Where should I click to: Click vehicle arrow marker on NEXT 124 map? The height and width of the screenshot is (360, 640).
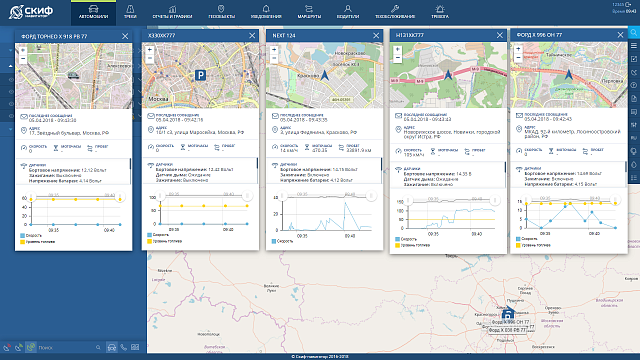[324, 75]
